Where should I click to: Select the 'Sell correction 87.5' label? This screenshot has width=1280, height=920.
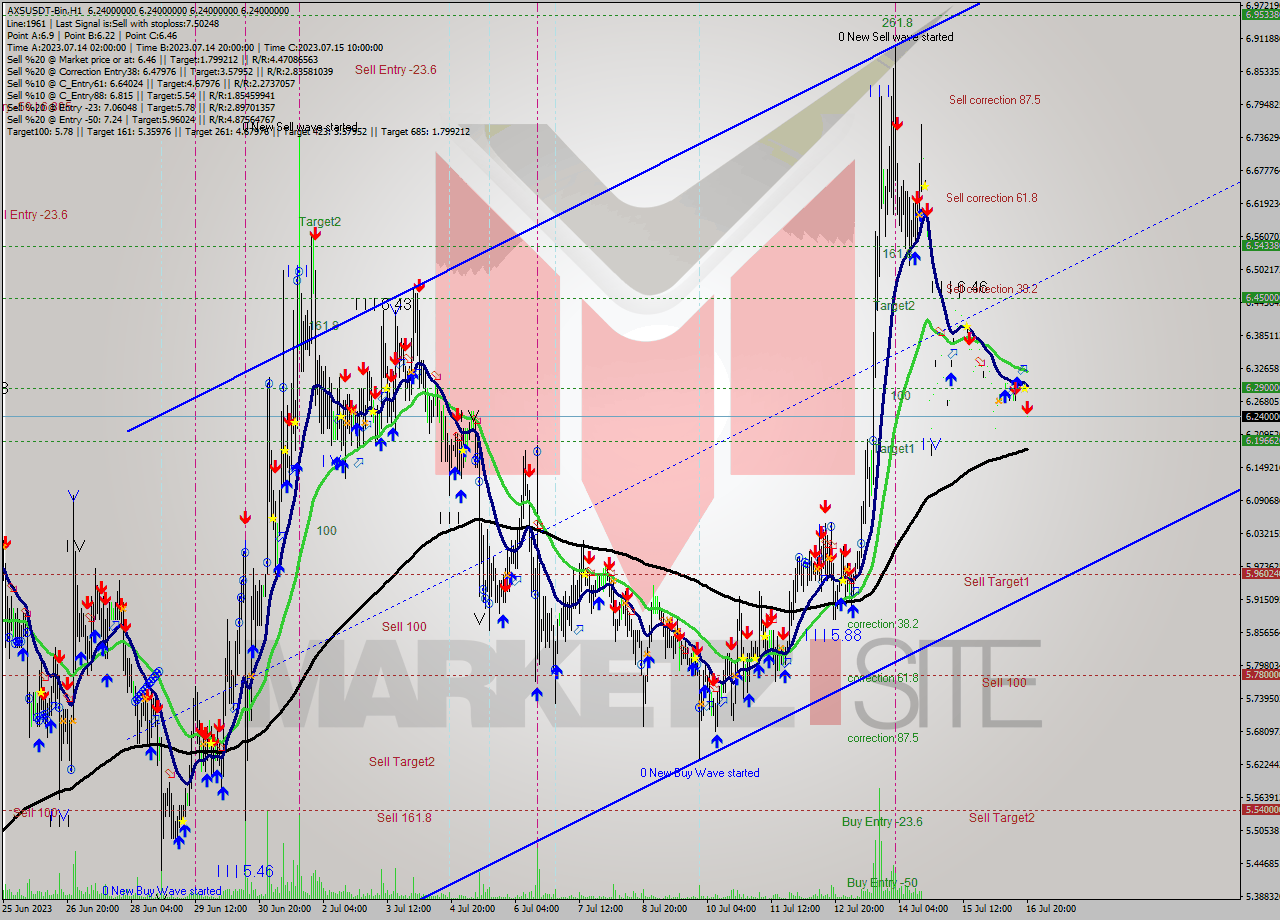point(994,100)
